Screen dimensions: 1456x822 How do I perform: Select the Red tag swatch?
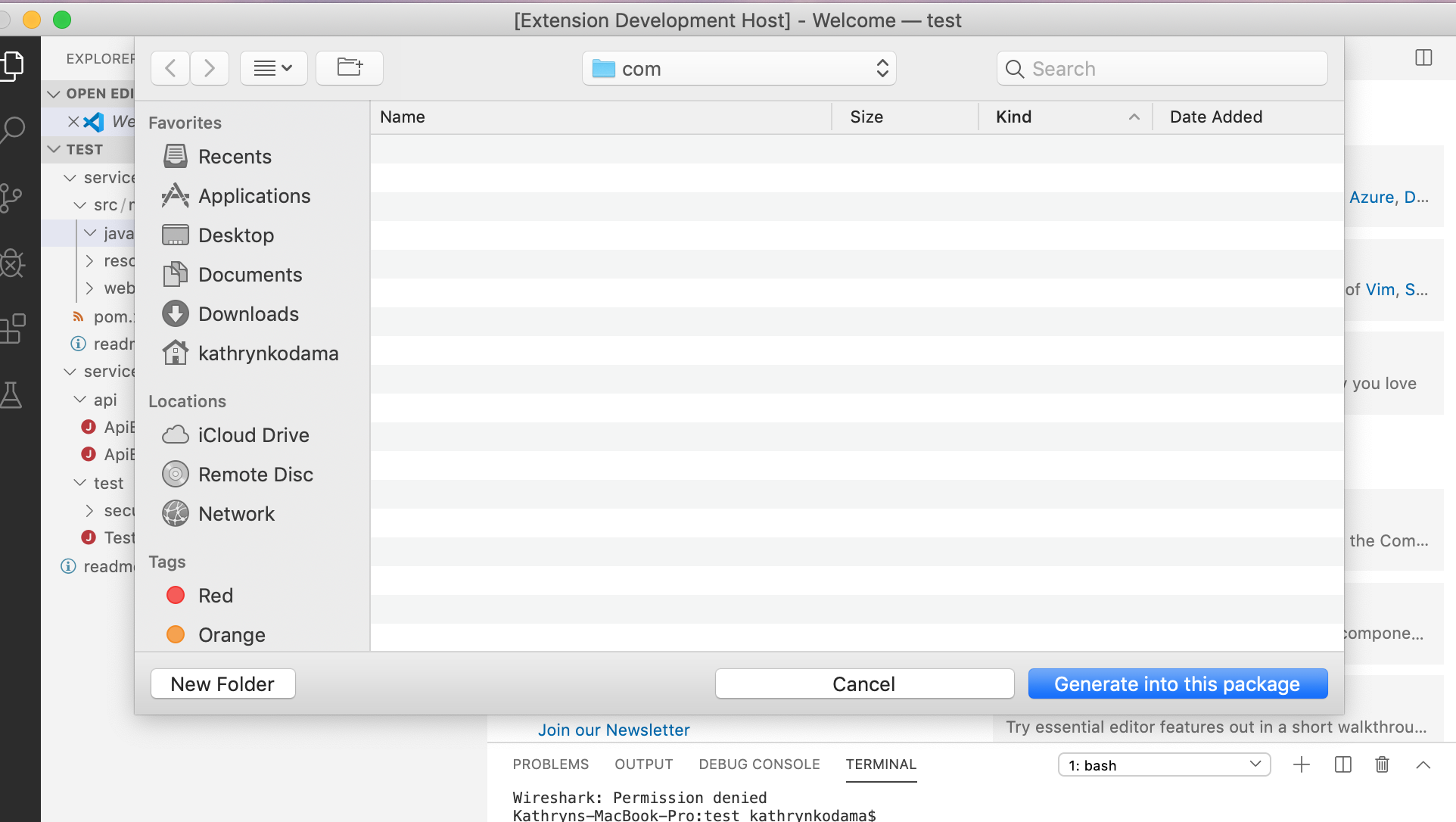176,595
